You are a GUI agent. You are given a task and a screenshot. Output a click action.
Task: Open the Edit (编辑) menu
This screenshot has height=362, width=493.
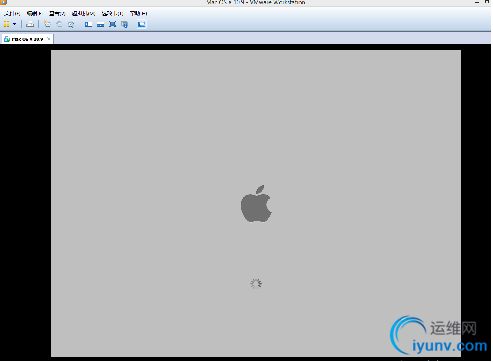click(x=34, y=14)
